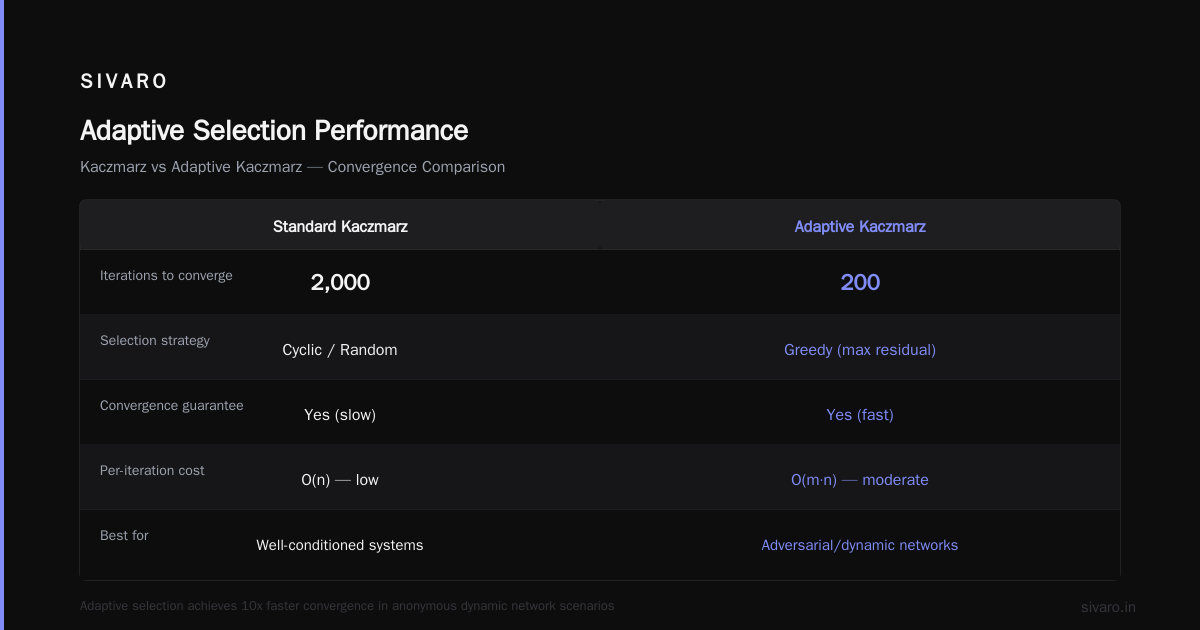1200x630 pixels.
Task: Click the 'Yes (fast)' cell
Action: pos(860,415)
